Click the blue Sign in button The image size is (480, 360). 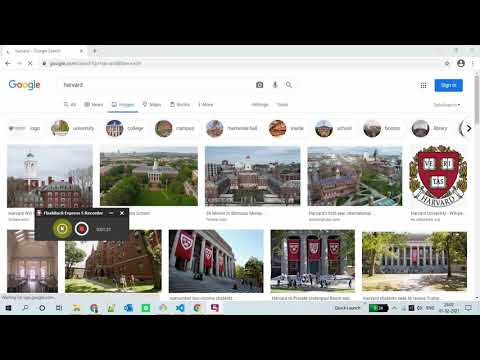click(448, 85)
